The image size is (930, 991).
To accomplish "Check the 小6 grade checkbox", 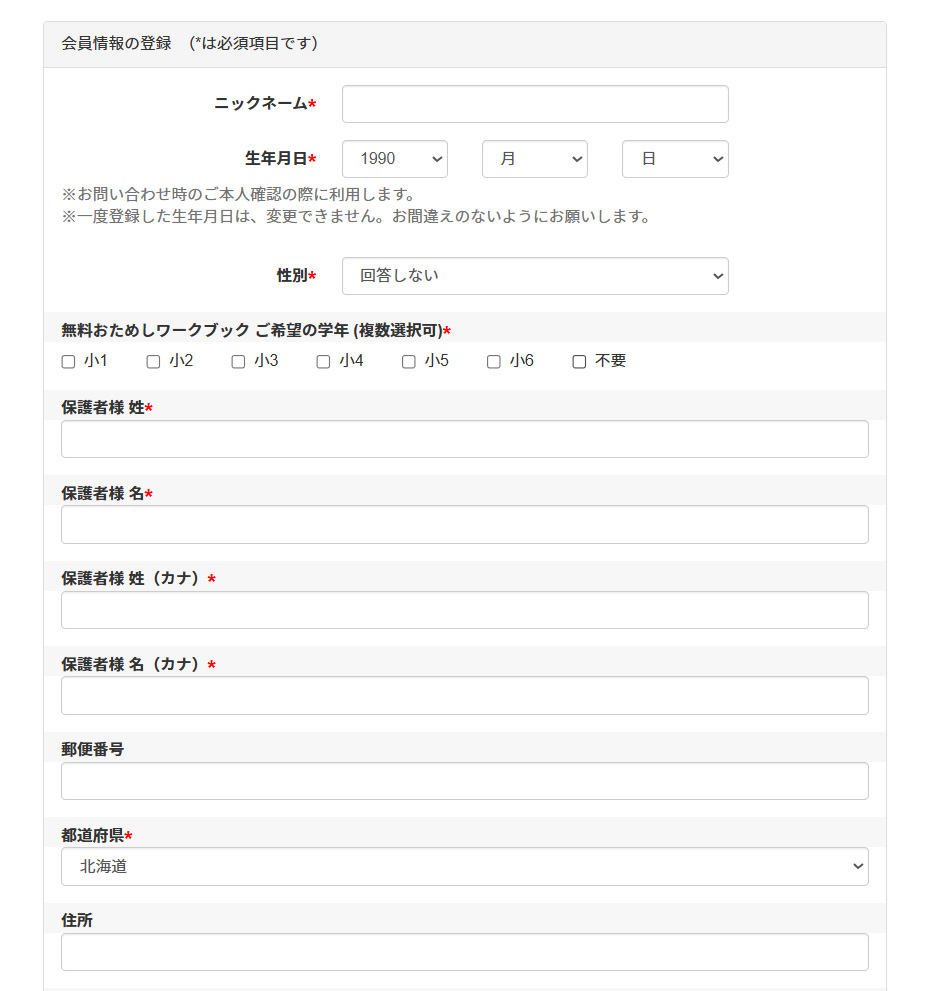I will 493,361.
